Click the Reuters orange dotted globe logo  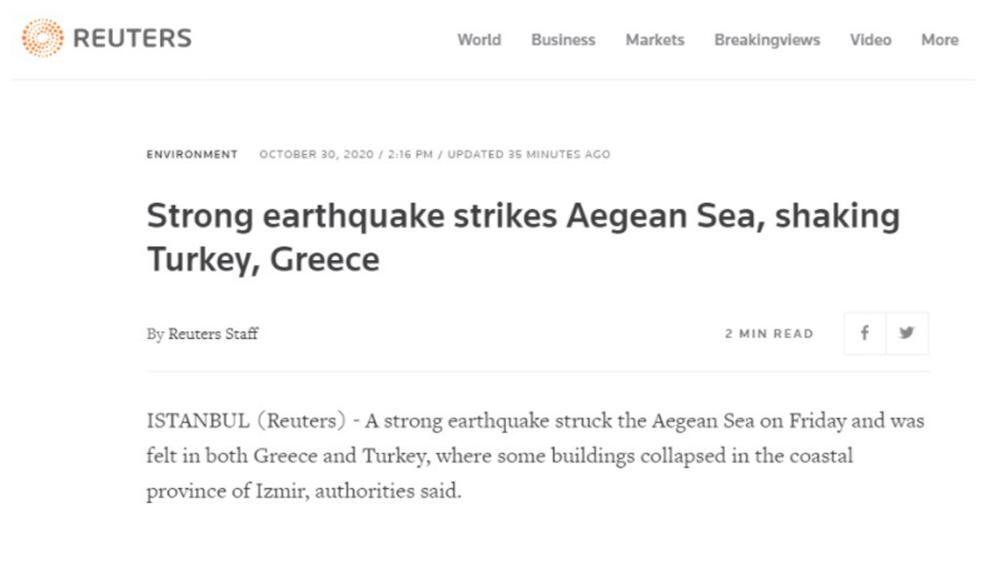42,39
